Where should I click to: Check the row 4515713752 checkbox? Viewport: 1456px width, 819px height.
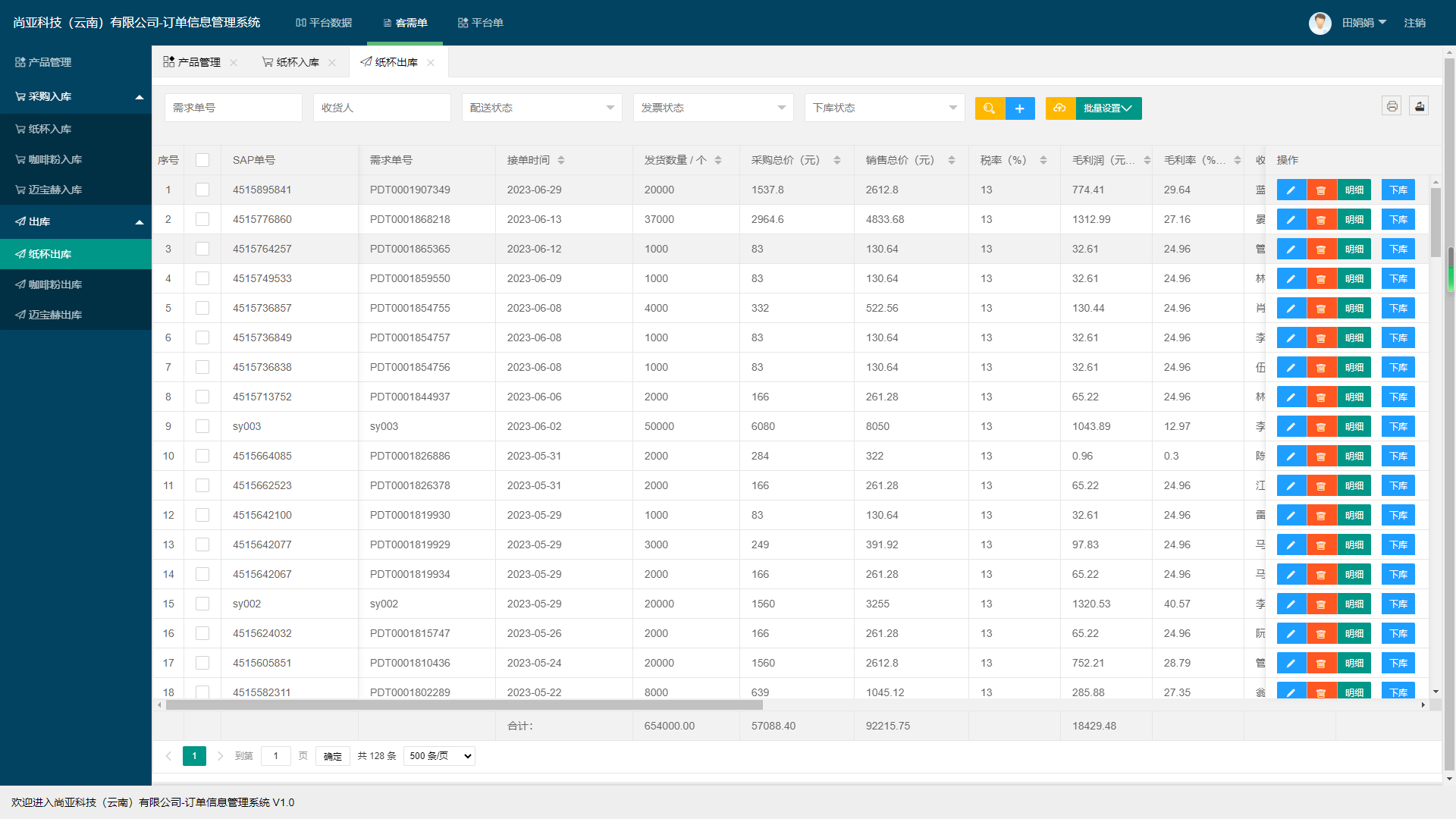202,397
